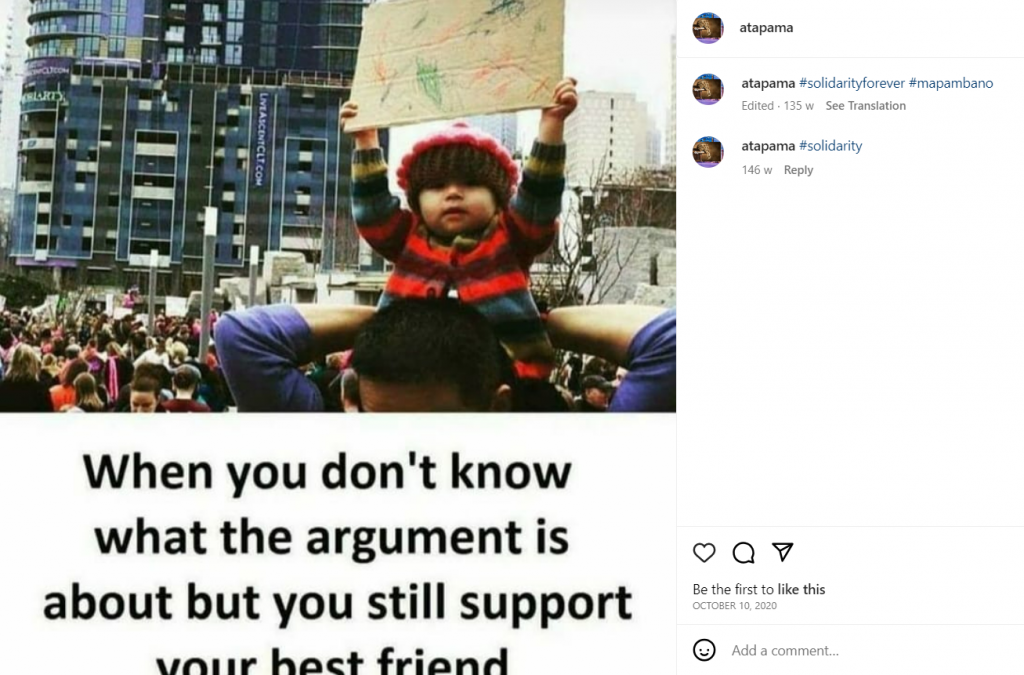Screen dimensions: 1024x675
Task: Click avatar next to #solidarity comment
Action: [708, 152]
